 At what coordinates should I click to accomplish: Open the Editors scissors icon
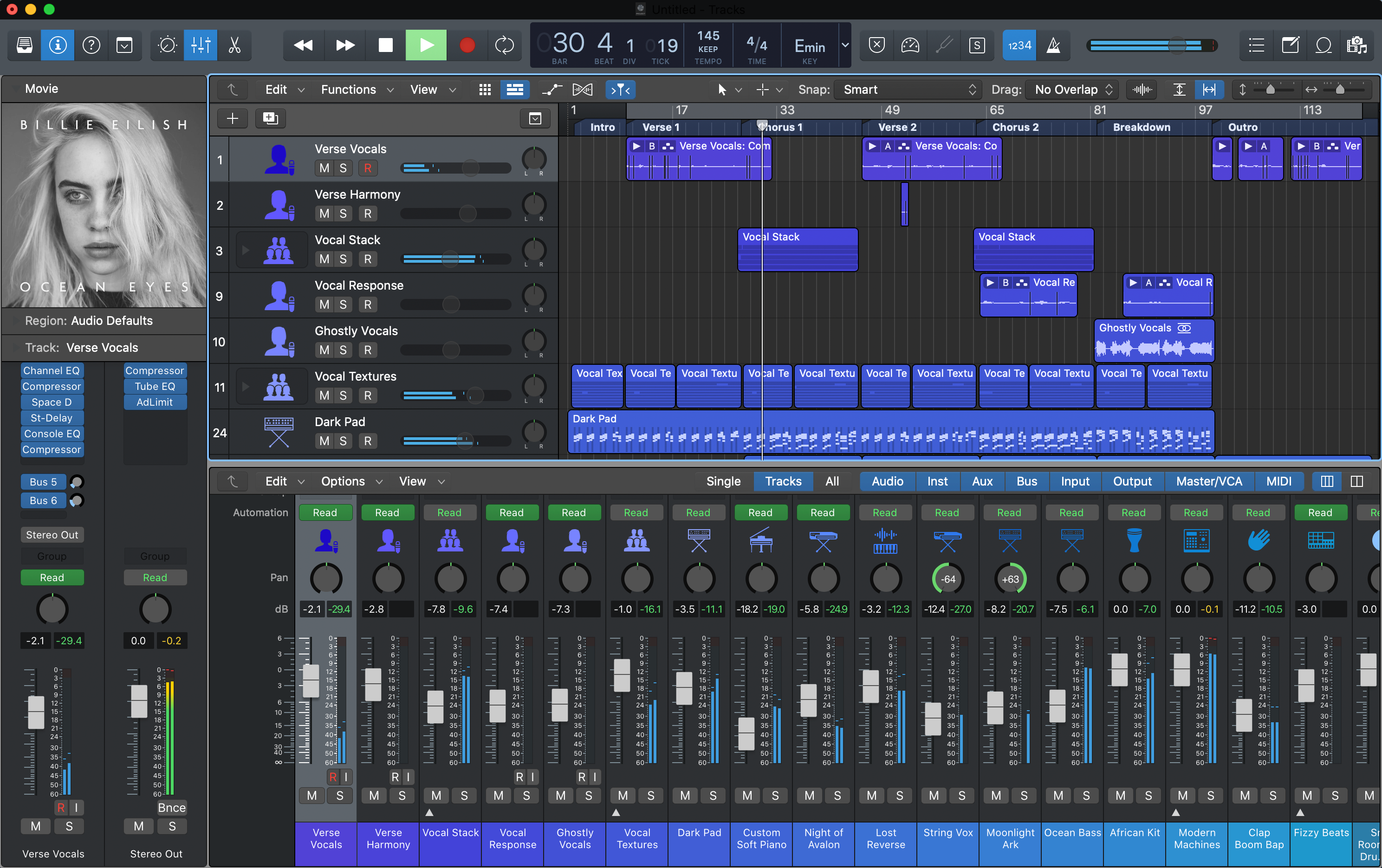pyautogui.click(x=234, y=45)
